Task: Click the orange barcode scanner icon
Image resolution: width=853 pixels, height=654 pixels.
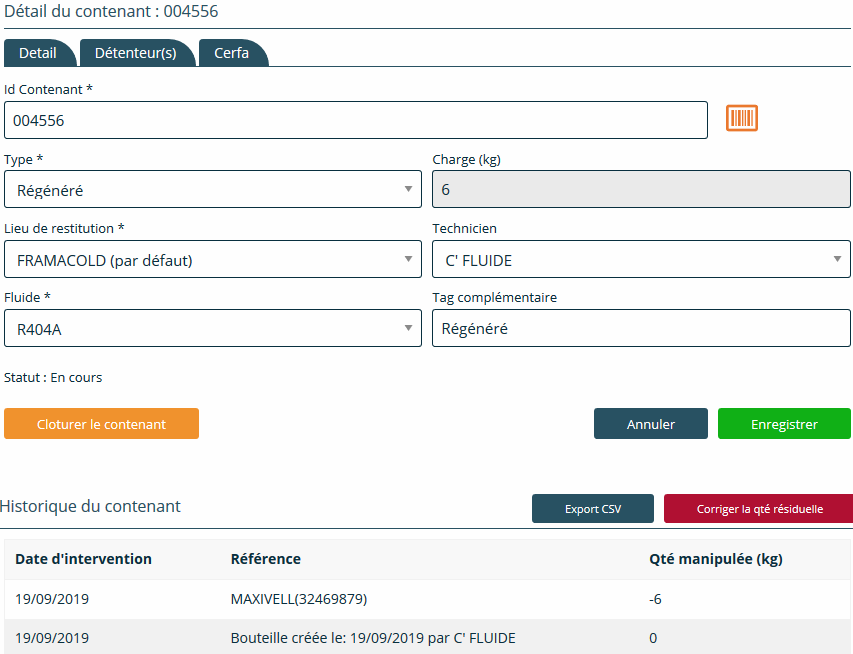Action: pyautogui.click(x=741, y=119)
